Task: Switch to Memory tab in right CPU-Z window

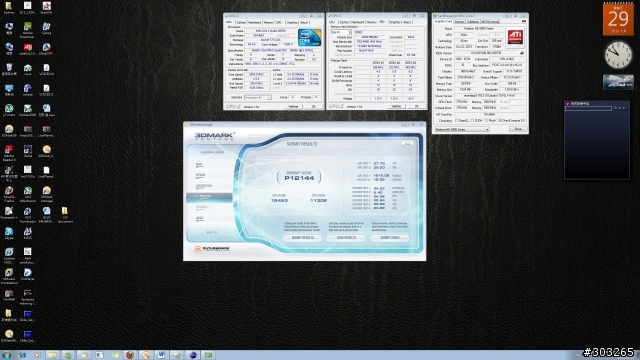Action: click(x=371, y=22)
